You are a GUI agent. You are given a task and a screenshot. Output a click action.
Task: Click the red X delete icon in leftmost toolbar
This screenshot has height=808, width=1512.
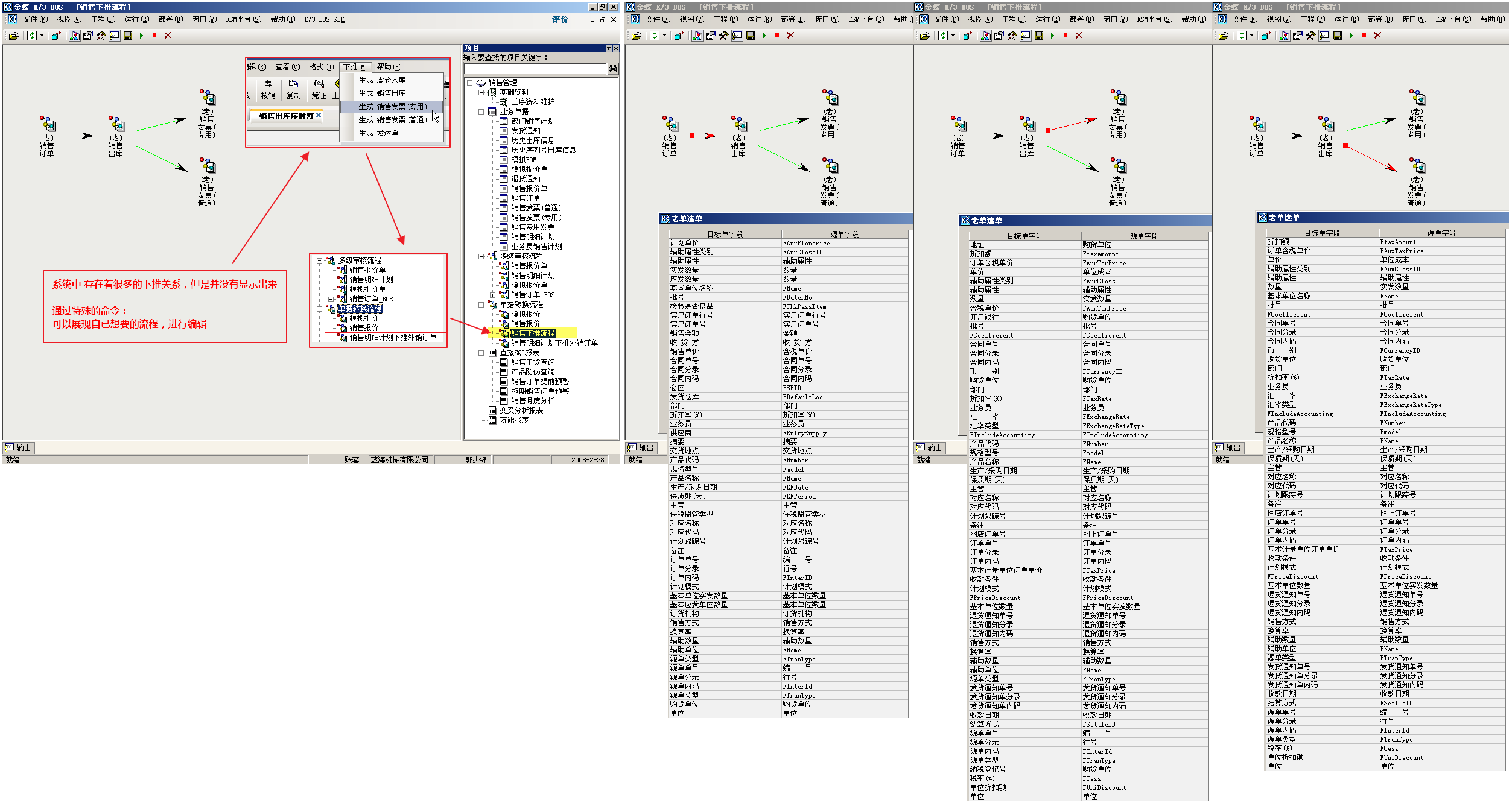tap(168, 36)
